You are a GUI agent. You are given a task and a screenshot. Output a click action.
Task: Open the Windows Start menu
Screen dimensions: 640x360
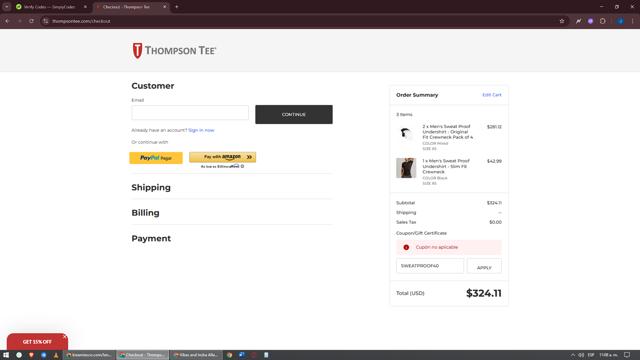tap(6, 355)
